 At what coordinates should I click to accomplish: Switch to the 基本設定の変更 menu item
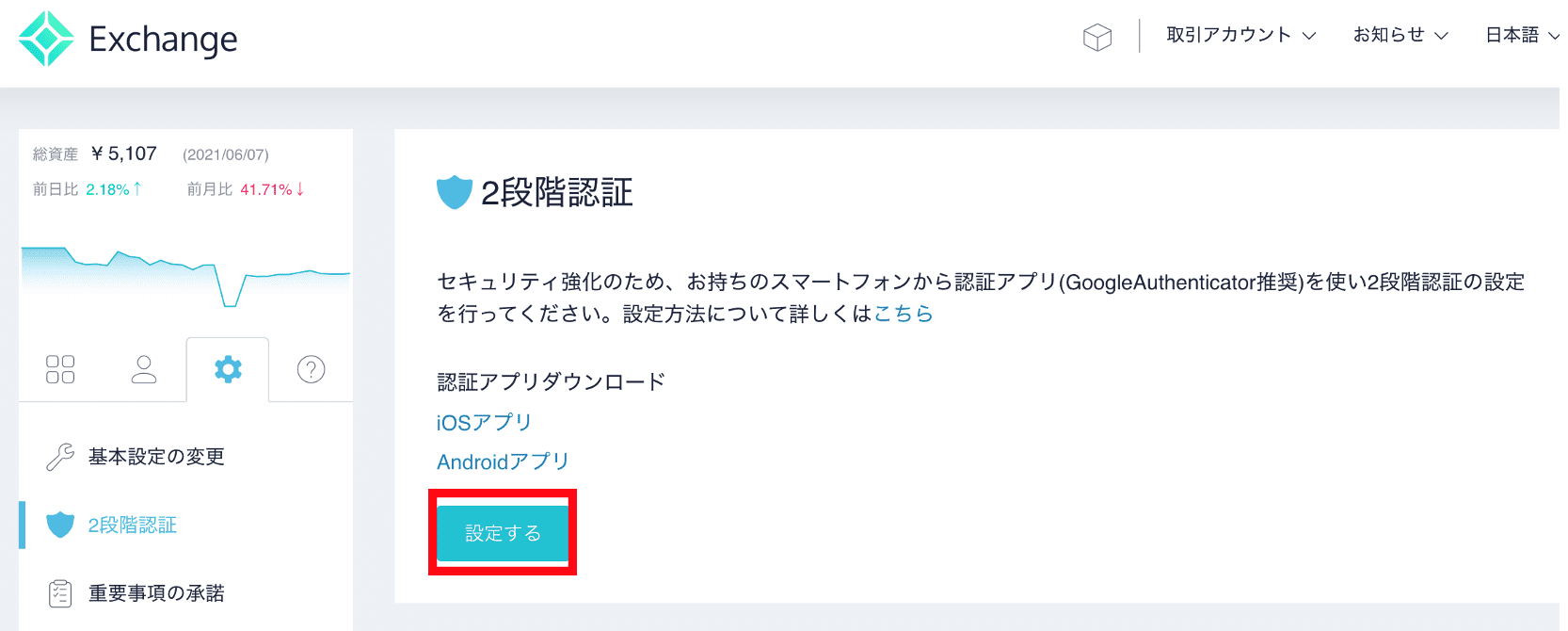point(156,456)
